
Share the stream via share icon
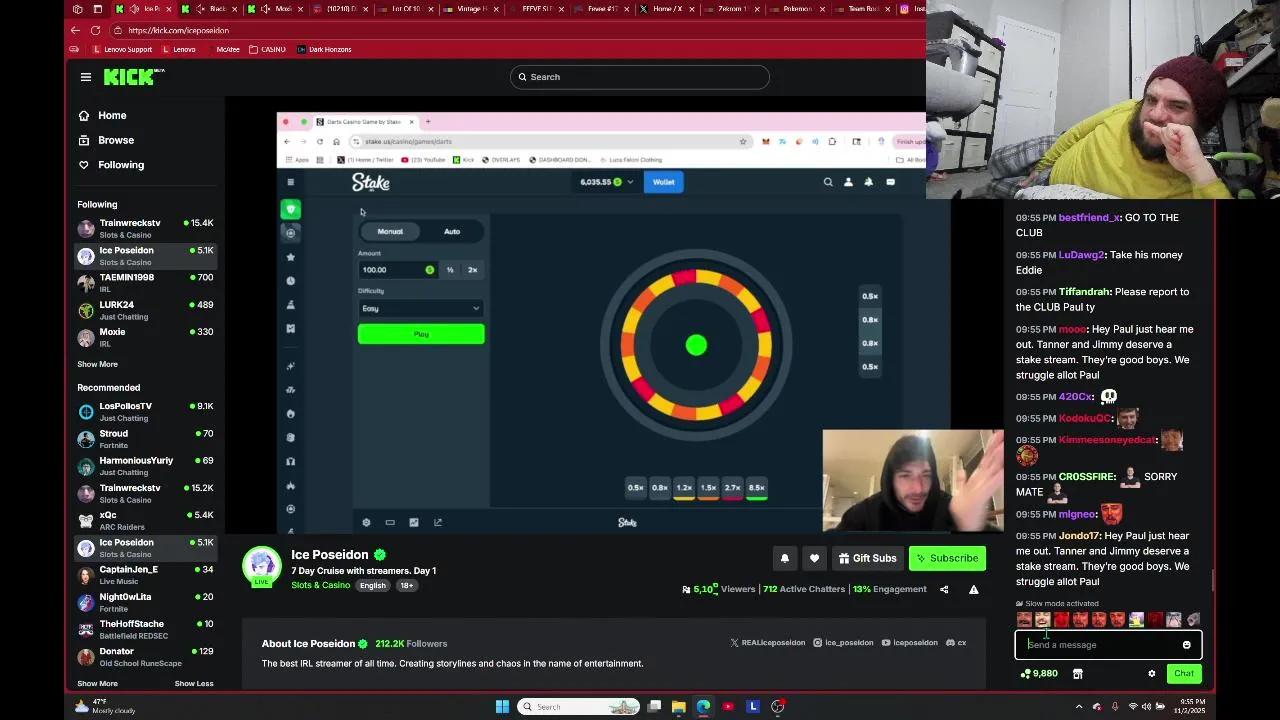(x=944, y=590)
